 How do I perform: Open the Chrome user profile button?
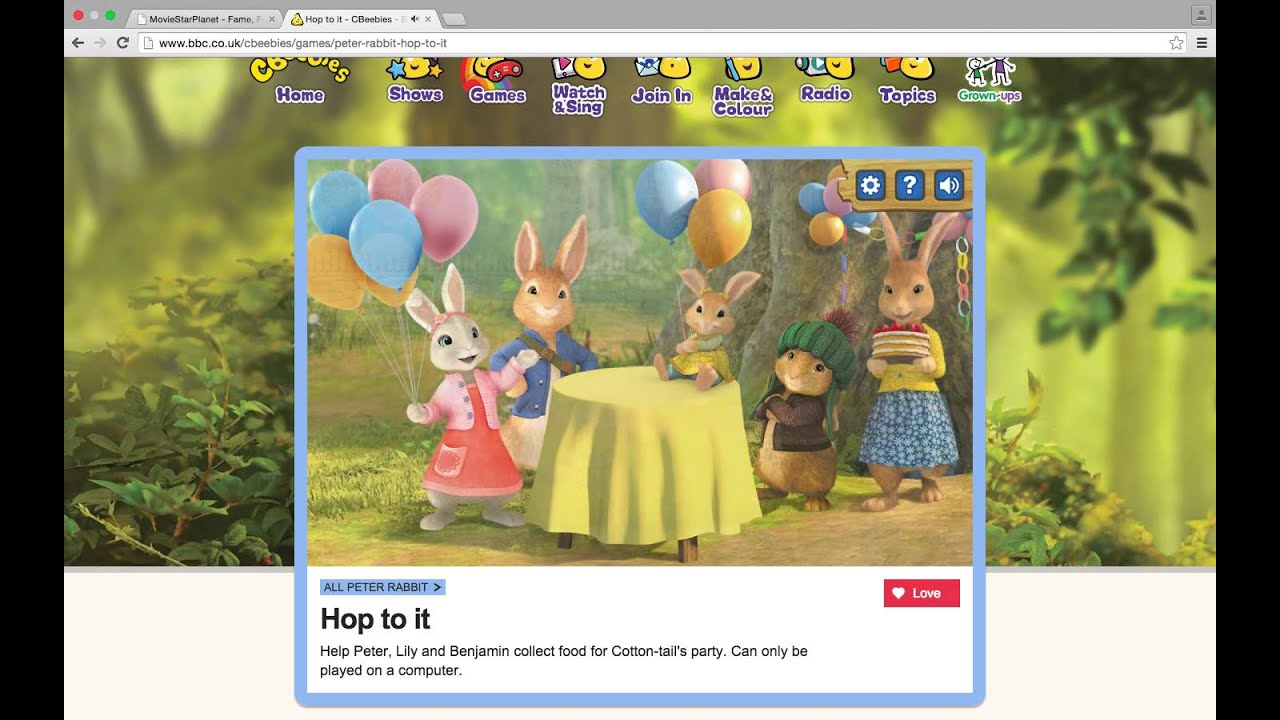click(1201, 15)
